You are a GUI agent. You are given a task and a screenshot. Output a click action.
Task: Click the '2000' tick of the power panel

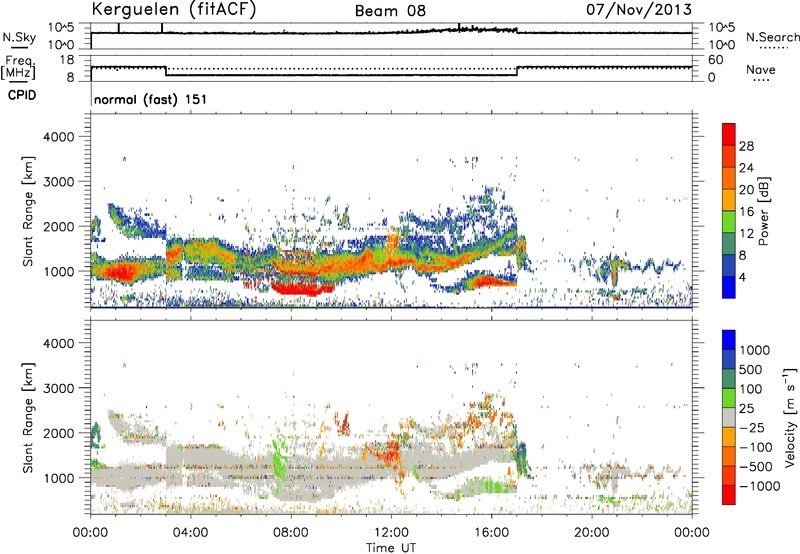pos(58,226)
